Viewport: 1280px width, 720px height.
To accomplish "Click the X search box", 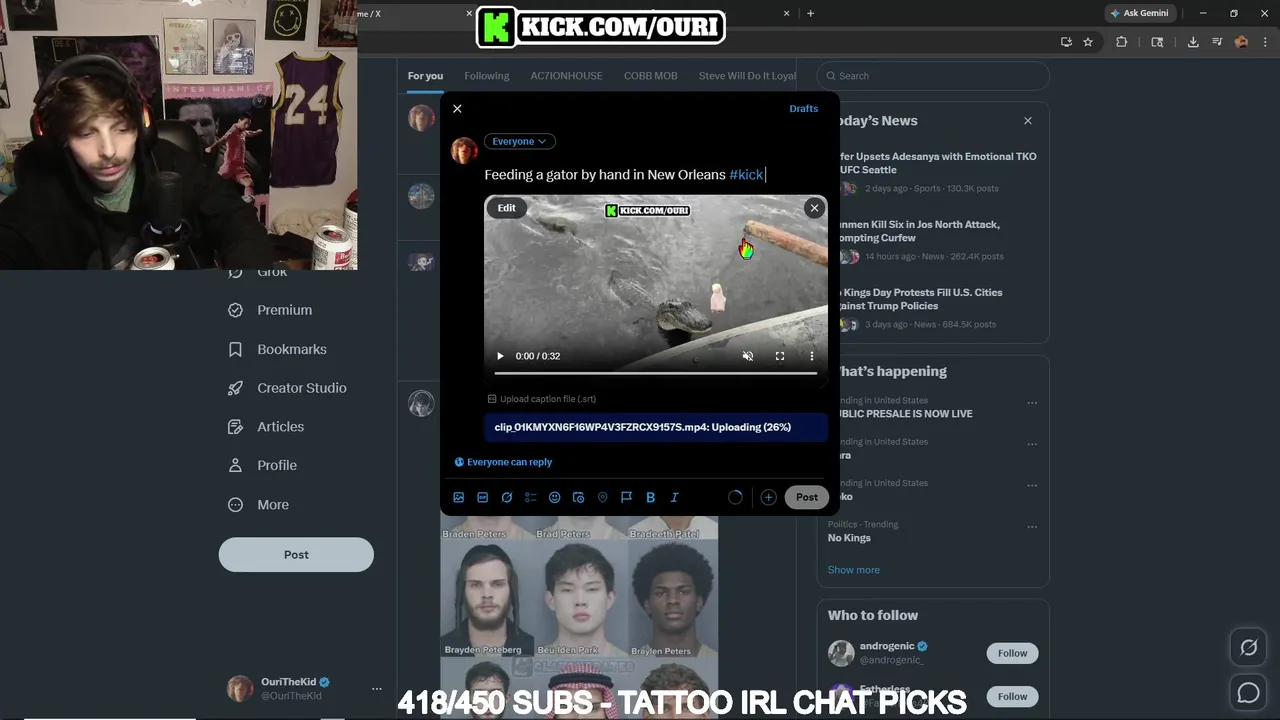I will pyautogui.click(x=933, y=76).
